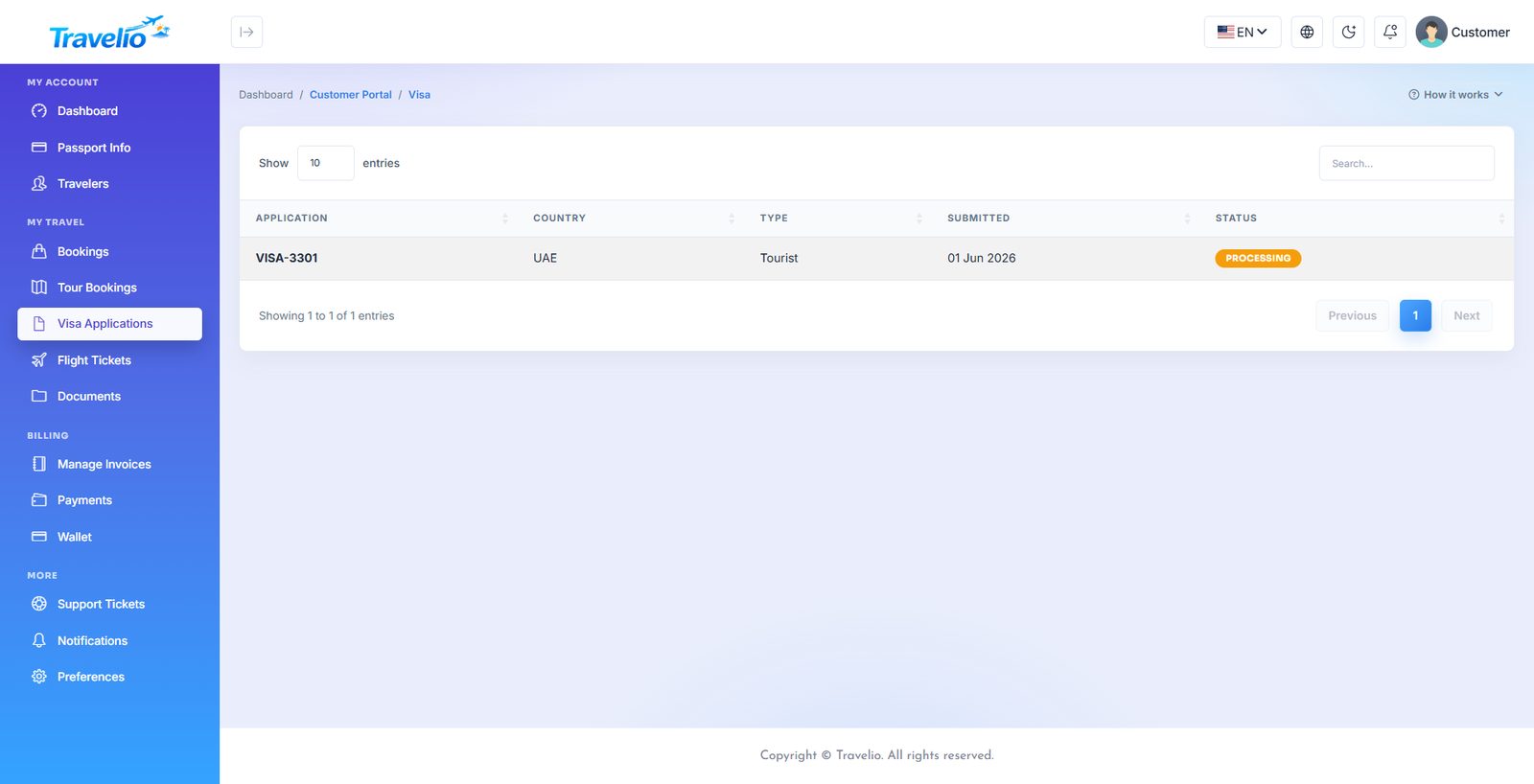Click the Payments wallet icon
This screenshot has width=1534, height=784.
[39, 500]
